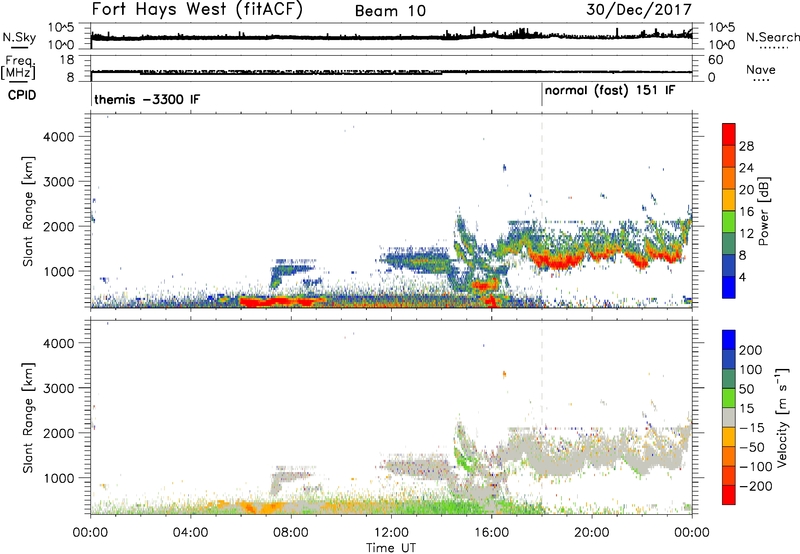Screen dimensions: 800x554
Task: Click the red swatch in Power colorbar
Action: [x=729, y=135]
